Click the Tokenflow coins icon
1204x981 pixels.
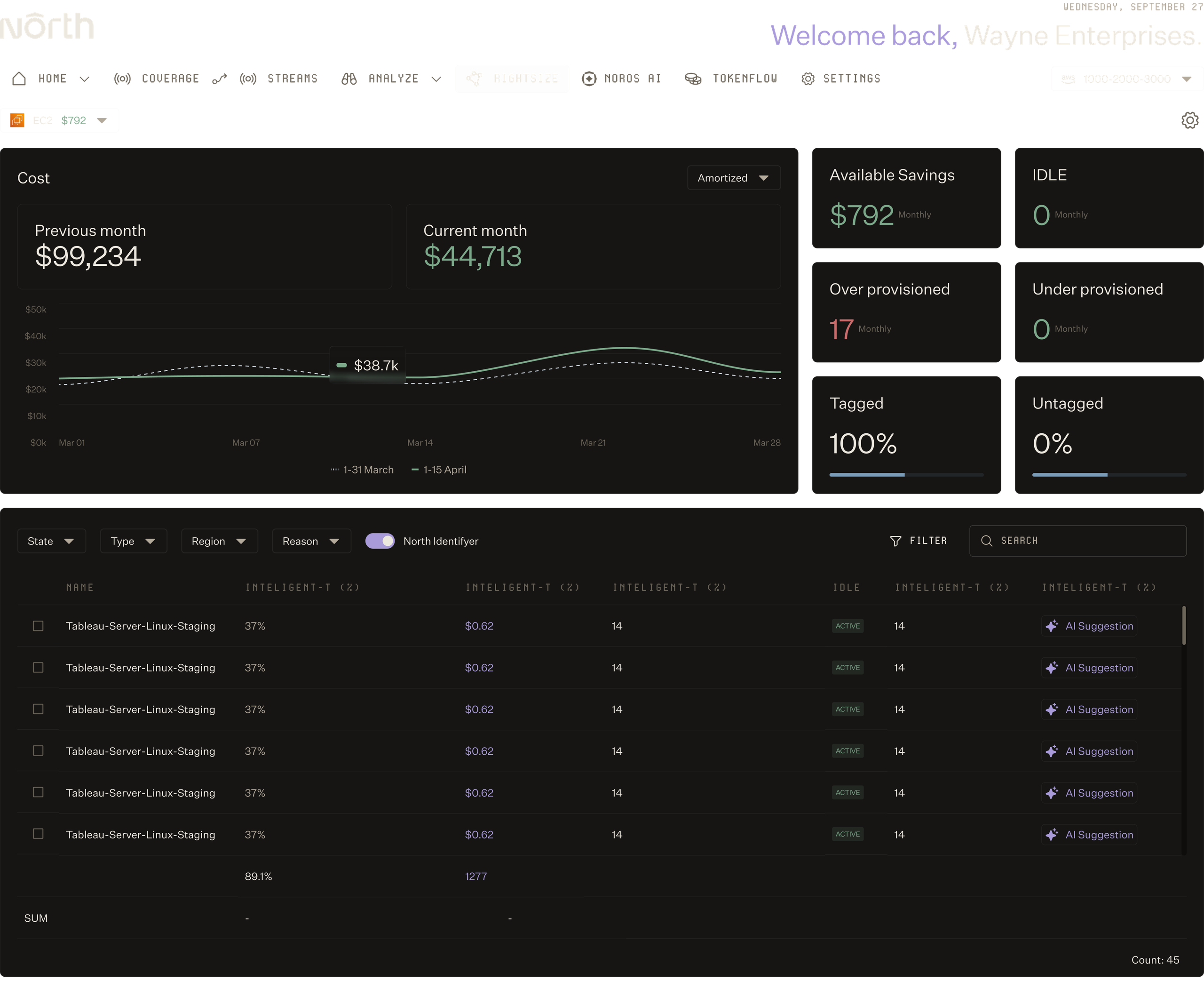(693, 79)
